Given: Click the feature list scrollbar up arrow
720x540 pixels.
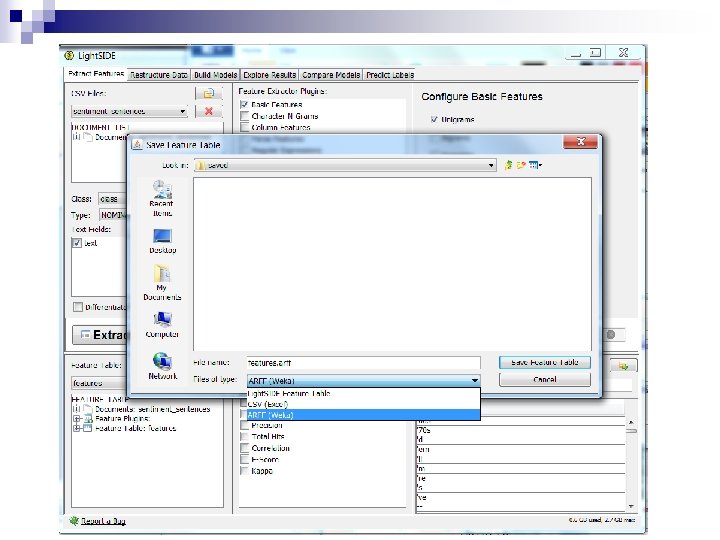Looking at the screenshot, I should (x=631, y=422).
